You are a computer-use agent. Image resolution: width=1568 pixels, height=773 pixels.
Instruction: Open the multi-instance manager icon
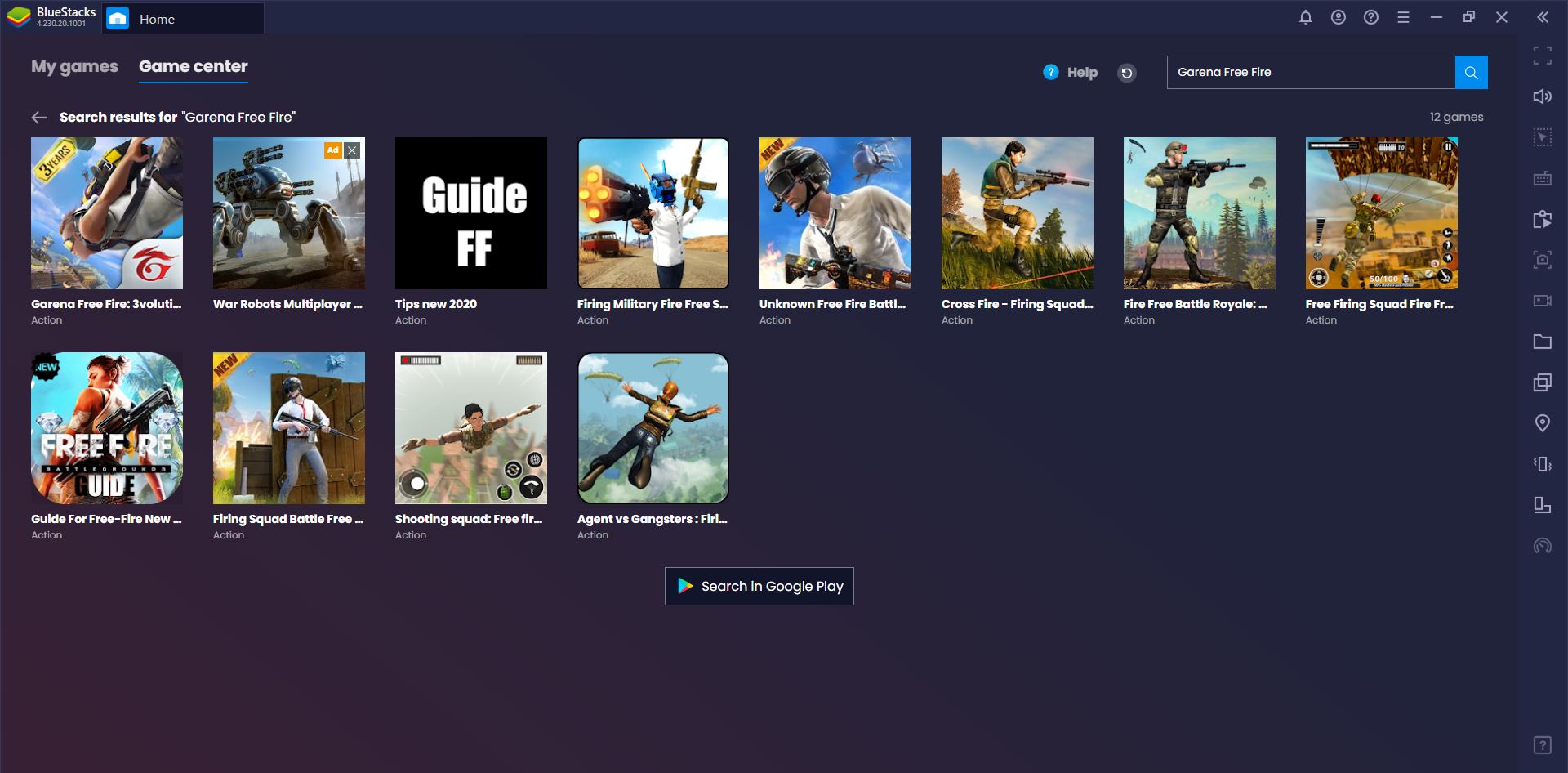[1543, 382]
